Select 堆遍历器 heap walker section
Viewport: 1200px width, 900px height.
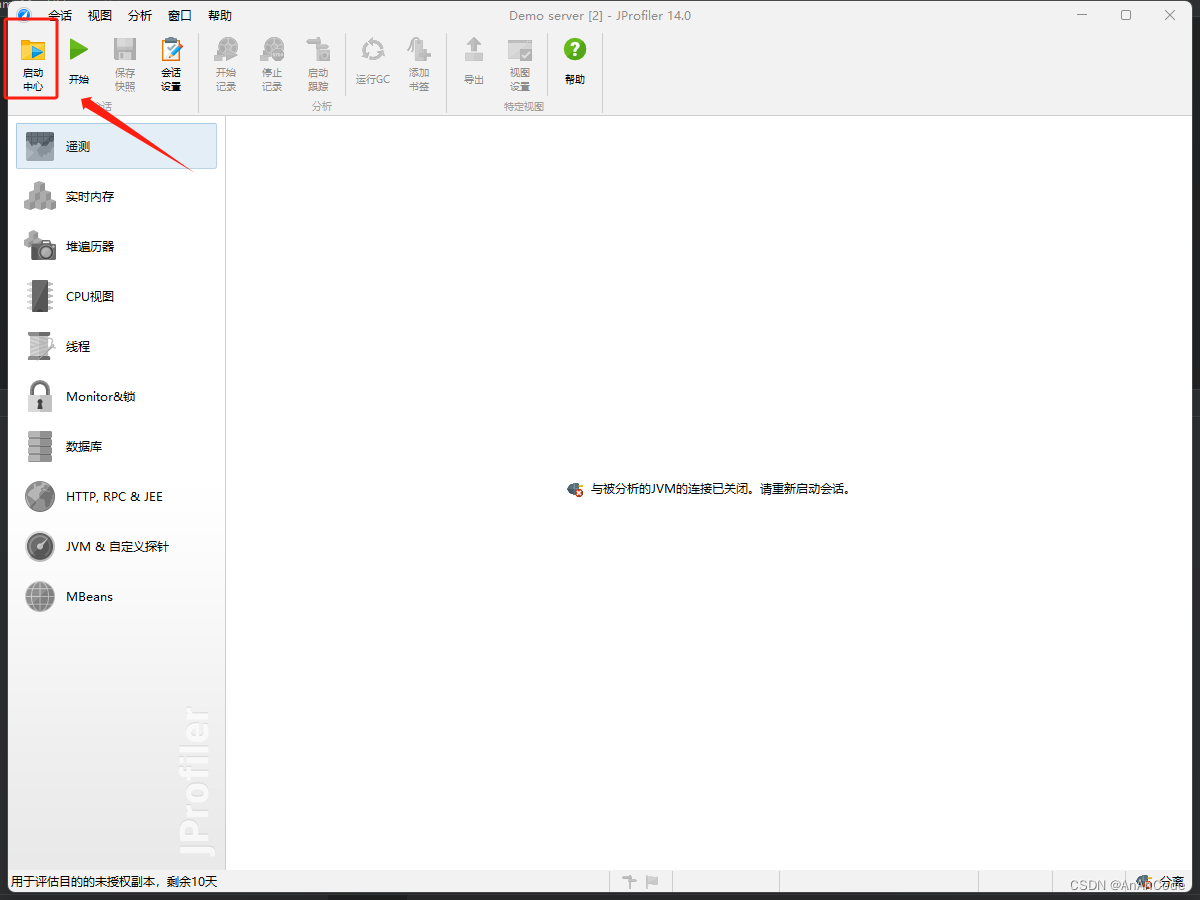(90, 247)
